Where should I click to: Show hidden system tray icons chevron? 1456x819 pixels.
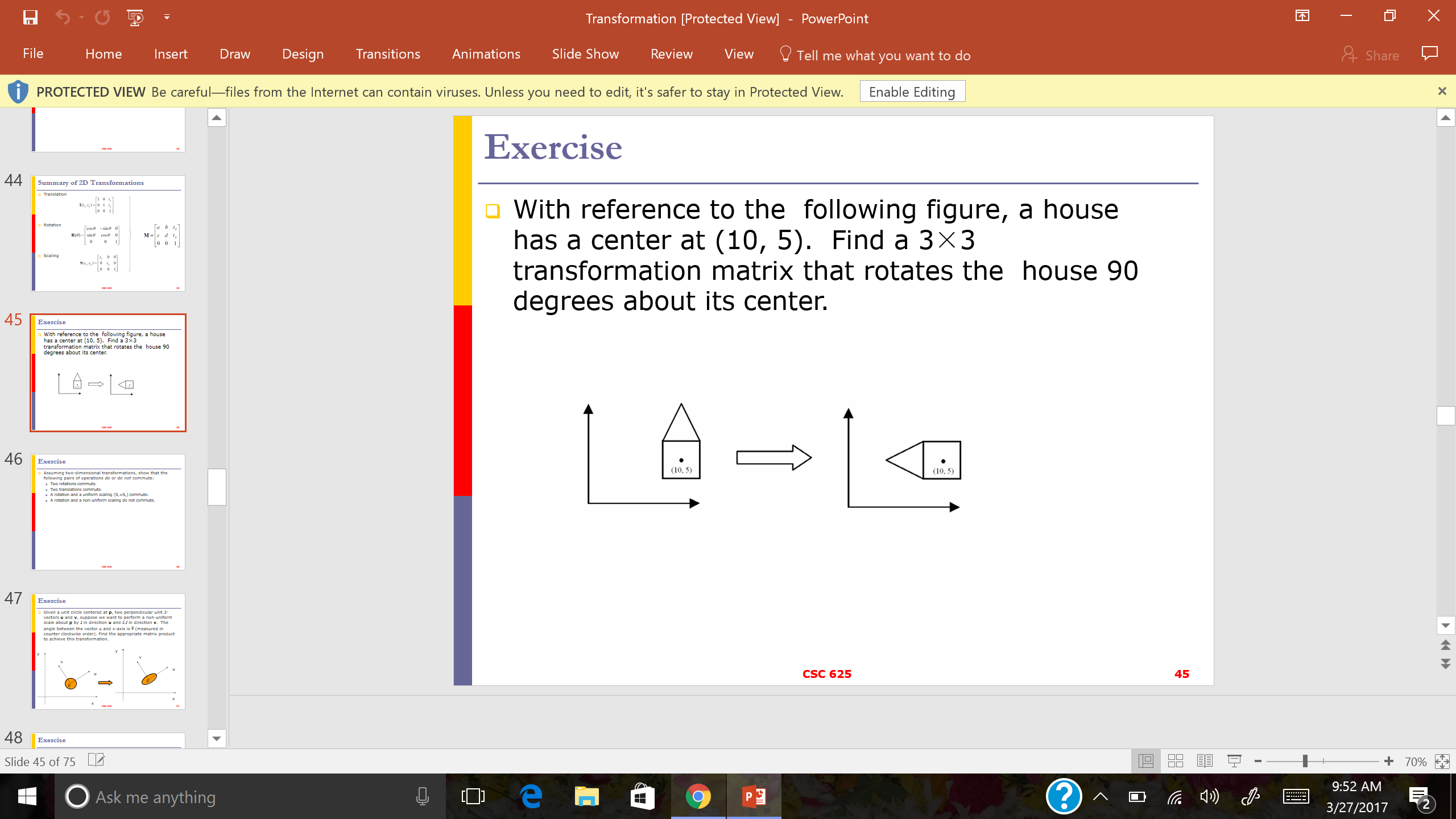(1100, 796)
